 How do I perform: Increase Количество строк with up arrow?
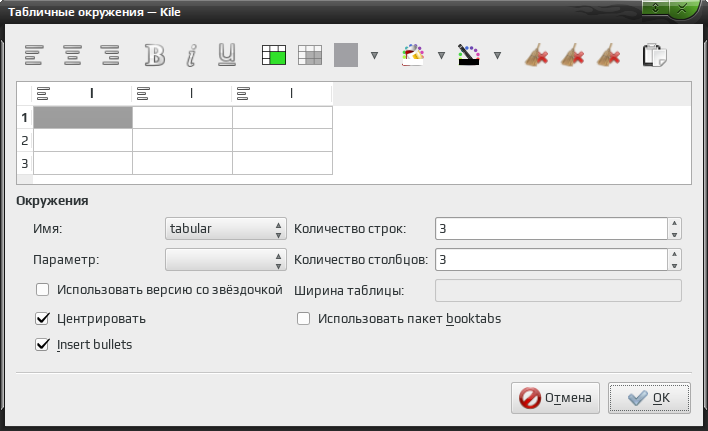tap(674, 223)
